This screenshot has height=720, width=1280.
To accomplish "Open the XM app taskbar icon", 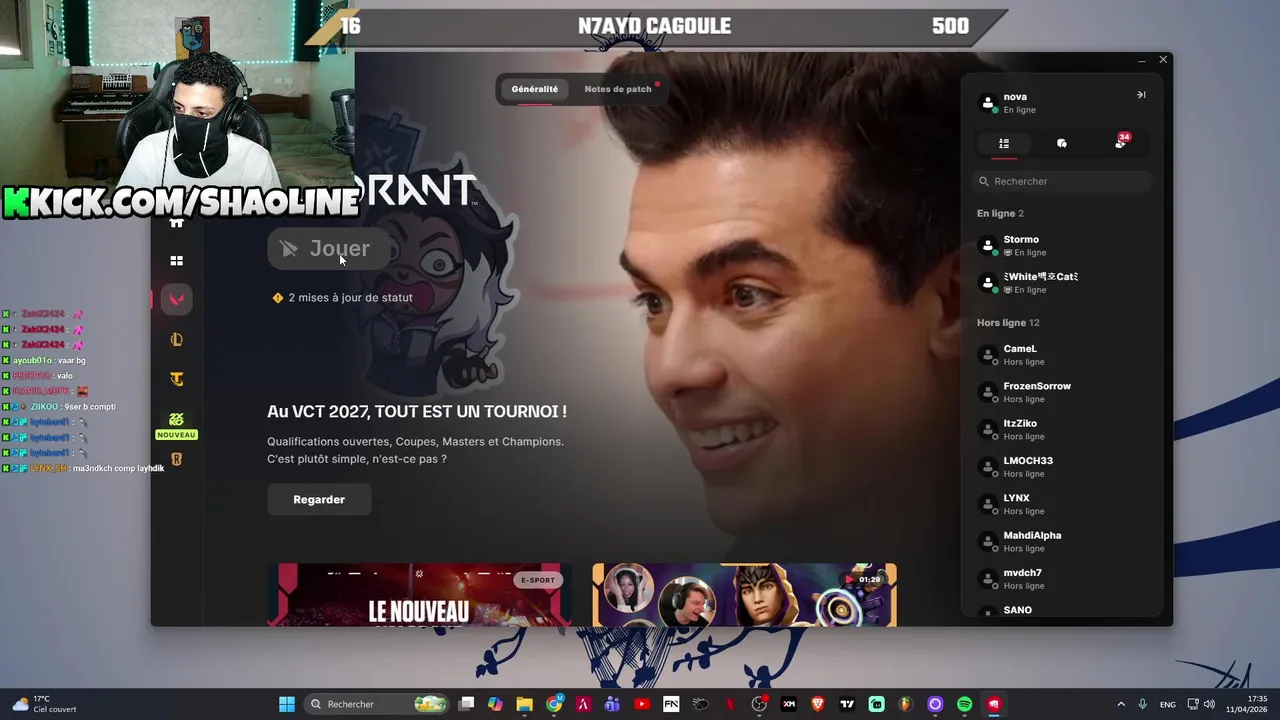I will tap(789, 704).
